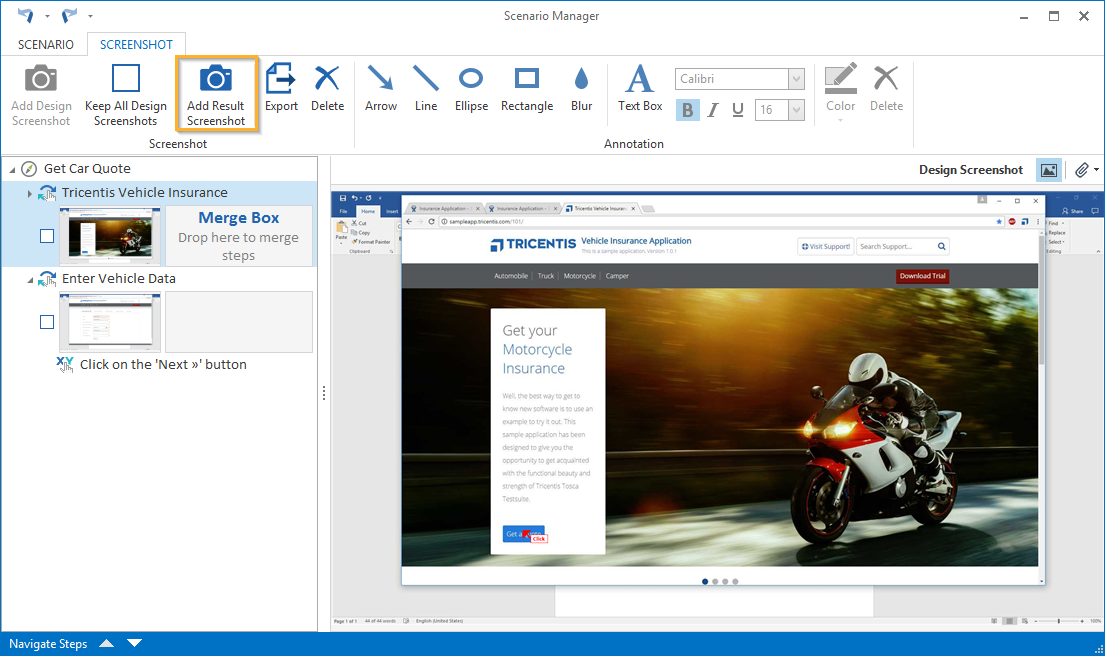Open the font size dropdown showing 16
1105x656 pixels.
(x=796, y=110)
